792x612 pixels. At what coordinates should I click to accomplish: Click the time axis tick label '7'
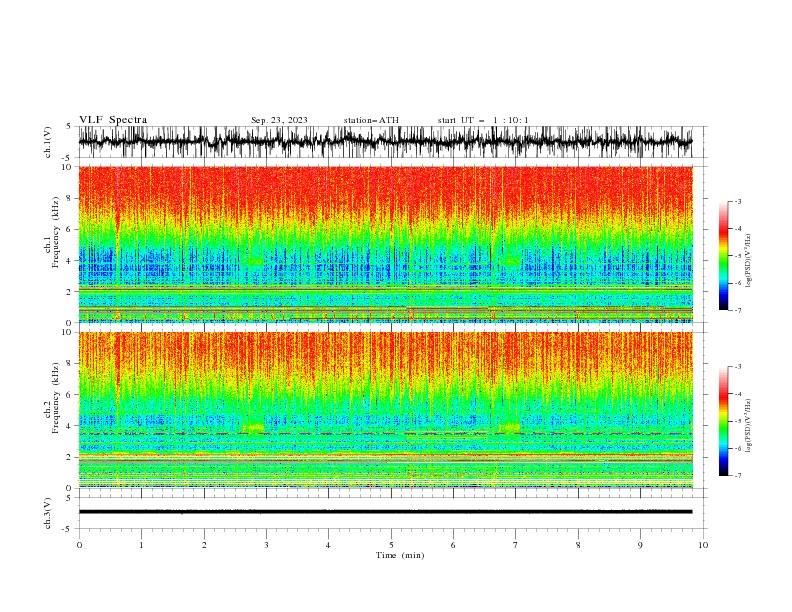(x=516, y=545)
